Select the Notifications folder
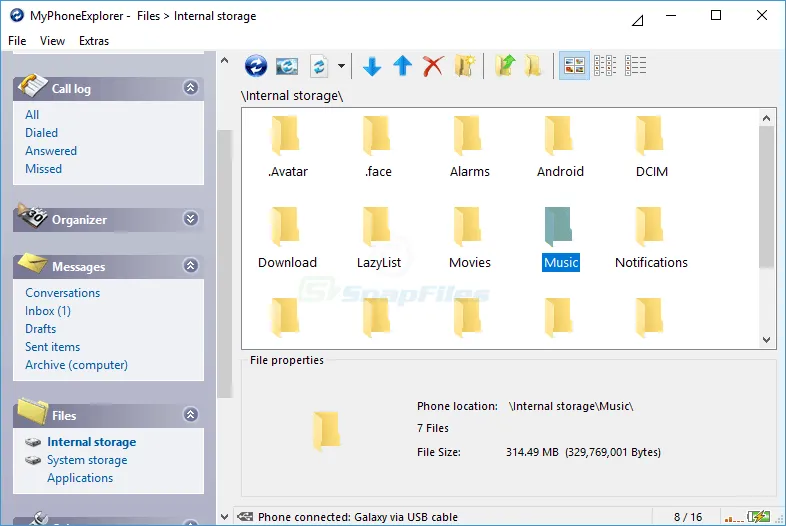Screen dimensions: 786x526 click(x=651, y=238)
